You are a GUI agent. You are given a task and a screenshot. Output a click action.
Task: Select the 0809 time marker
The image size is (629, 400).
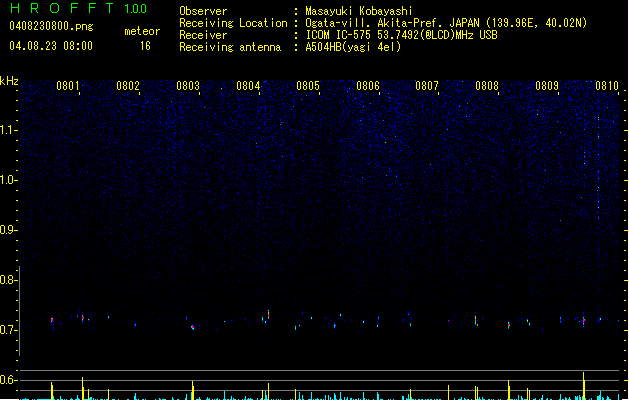point(547,86)
